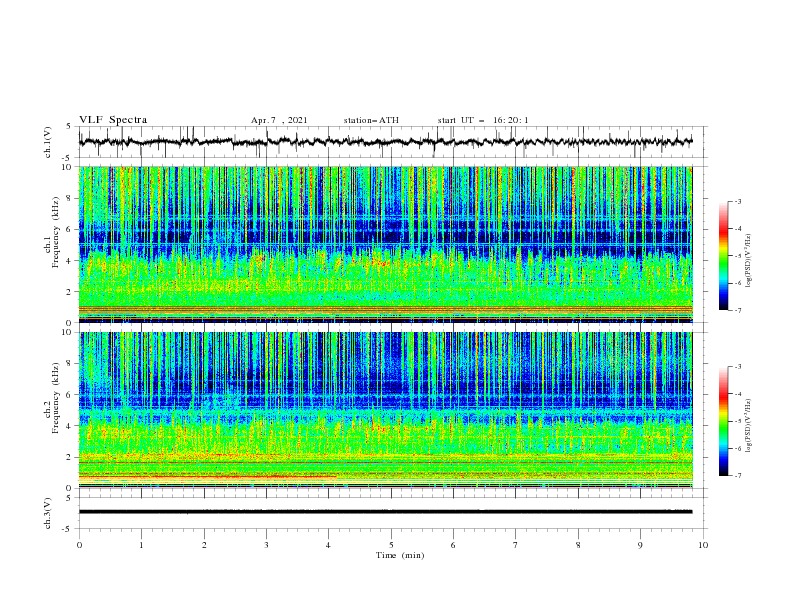Screen dimensions: 792x612
Task: Click the "Time (min)" axis label
Action: coord(400,555)
